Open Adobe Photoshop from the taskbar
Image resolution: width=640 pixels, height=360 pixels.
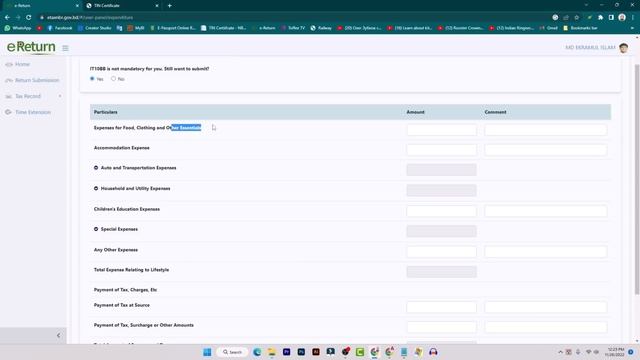tap(301, 352)
